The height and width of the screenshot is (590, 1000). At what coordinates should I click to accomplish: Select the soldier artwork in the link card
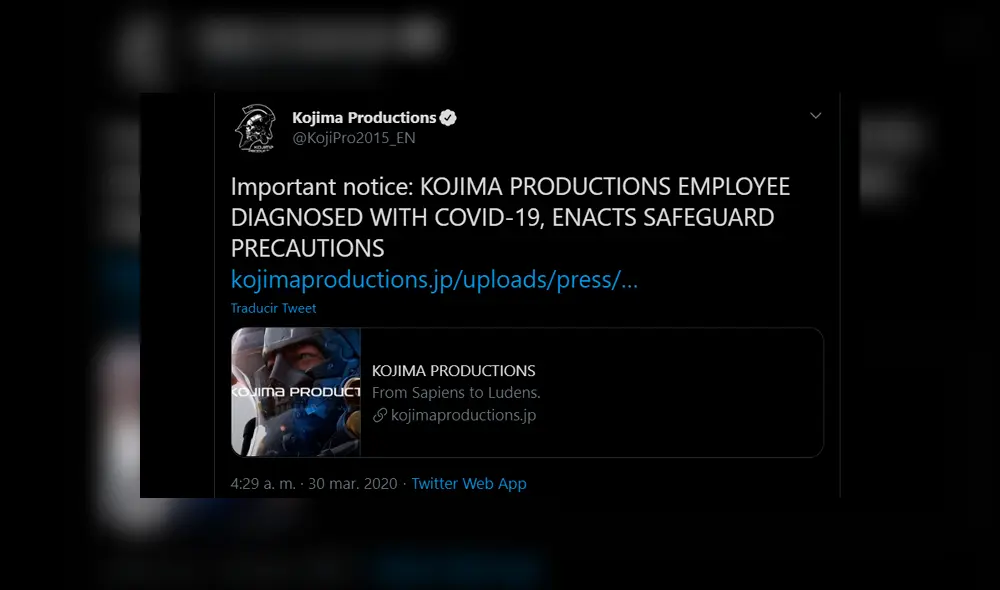tap(295, 390)
